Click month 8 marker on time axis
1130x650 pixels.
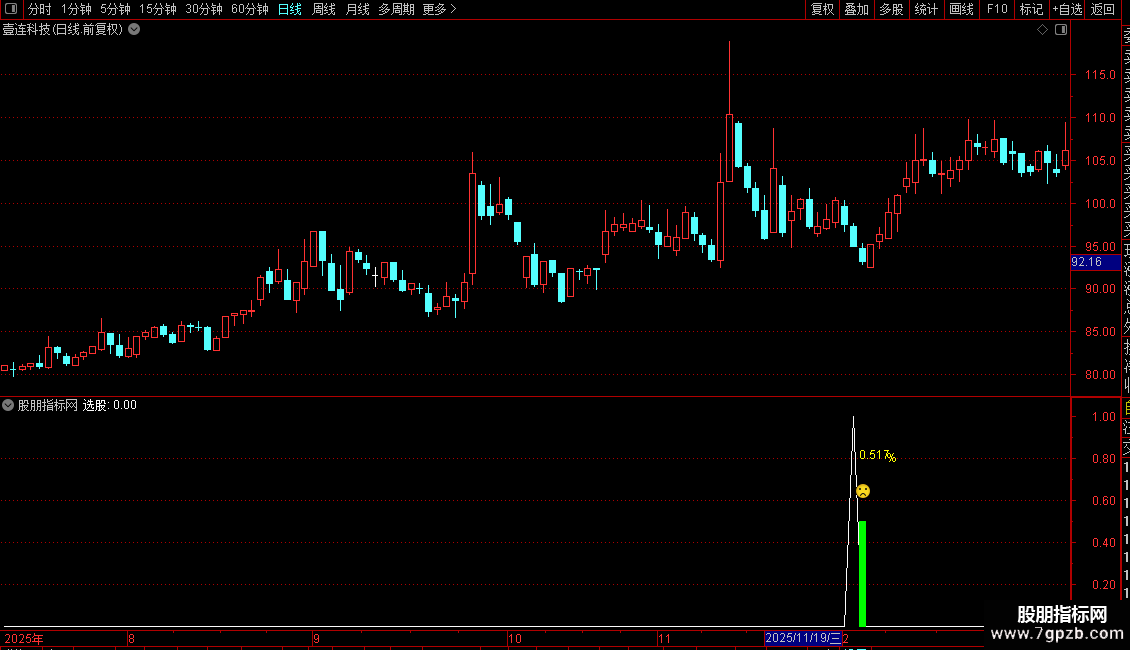coord(131,638)
